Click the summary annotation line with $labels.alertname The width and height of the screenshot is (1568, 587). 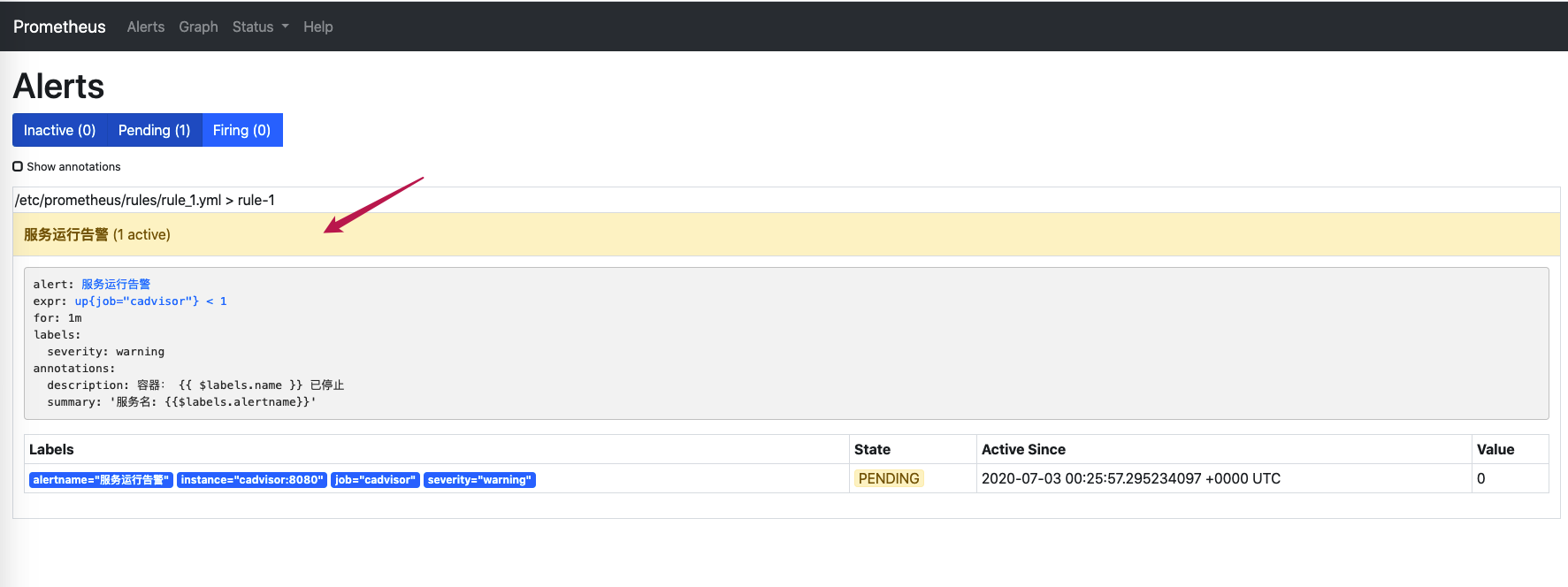click(x=181, y=402)
